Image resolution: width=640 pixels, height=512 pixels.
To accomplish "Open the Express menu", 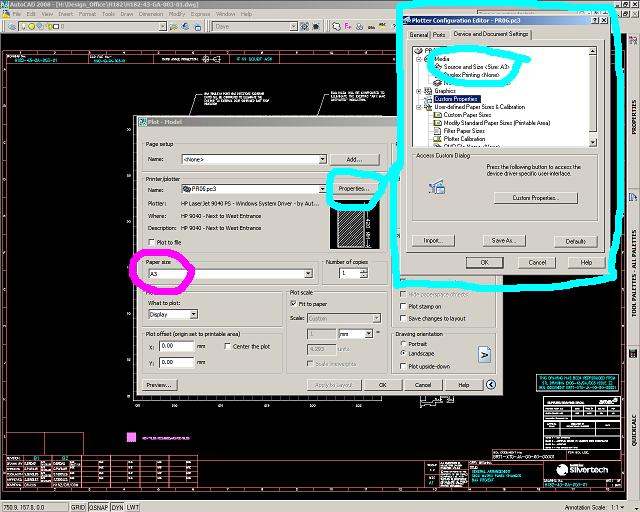I will pyautogui.click(x=200, y=14).
